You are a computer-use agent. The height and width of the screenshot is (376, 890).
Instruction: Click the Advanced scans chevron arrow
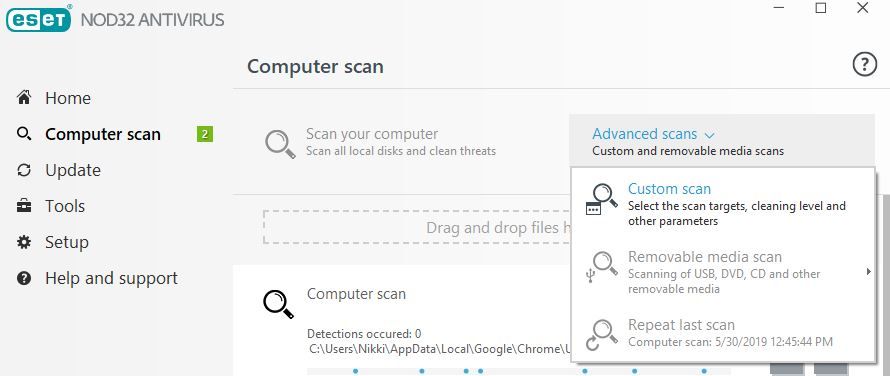pyautogui.click(x=709, y=135)
